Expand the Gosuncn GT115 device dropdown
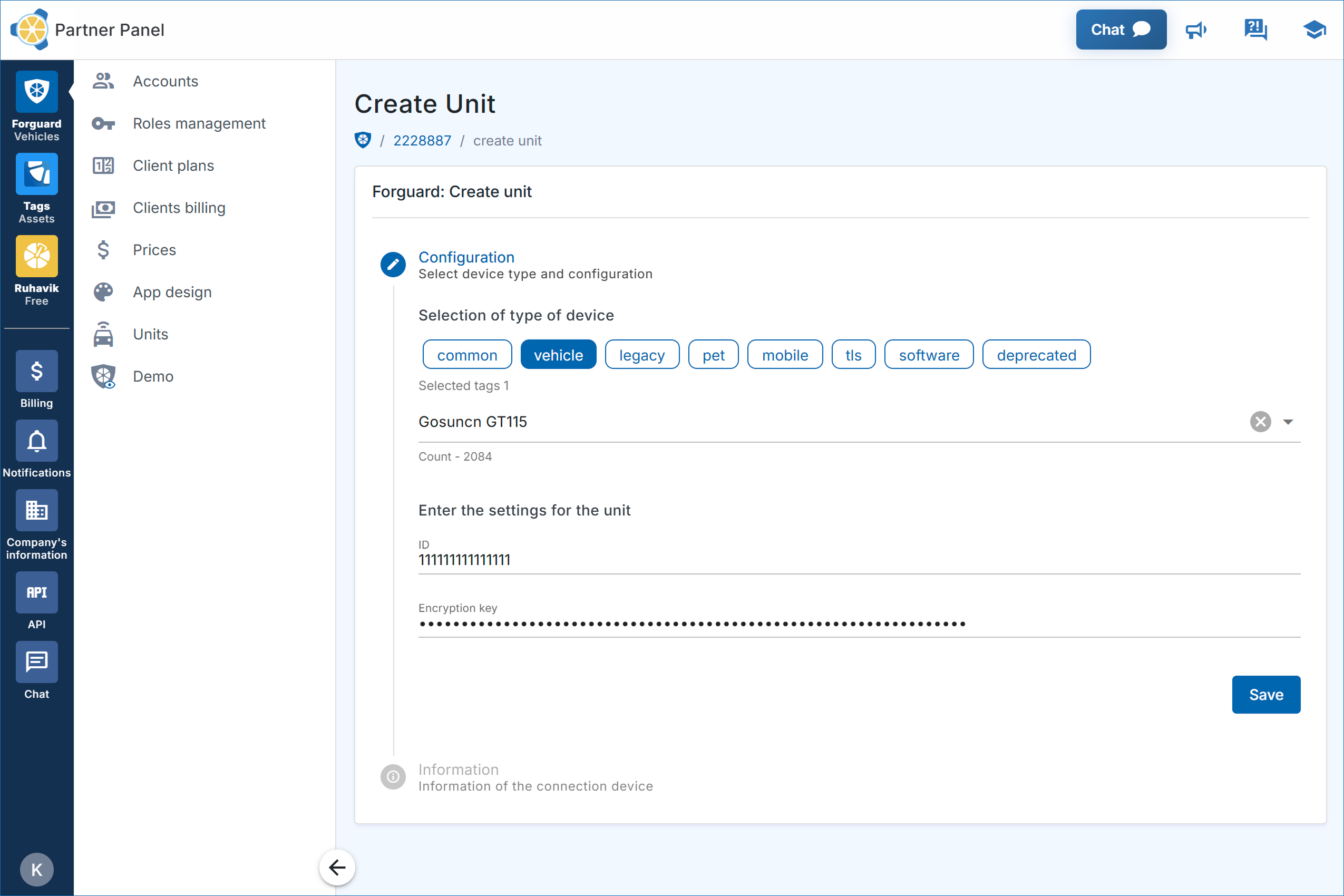The width and height of the screenshot is (1344, 896). coord(1288,422)
